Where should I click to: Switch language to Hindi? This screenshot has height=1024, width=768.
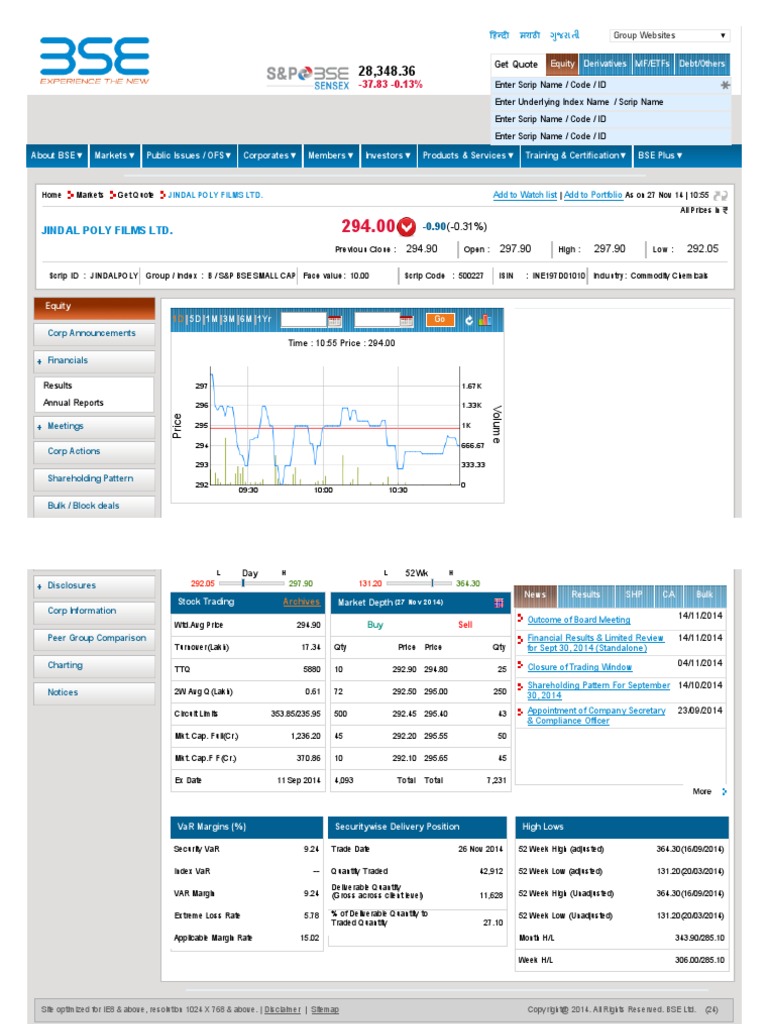tap(499, 35)
